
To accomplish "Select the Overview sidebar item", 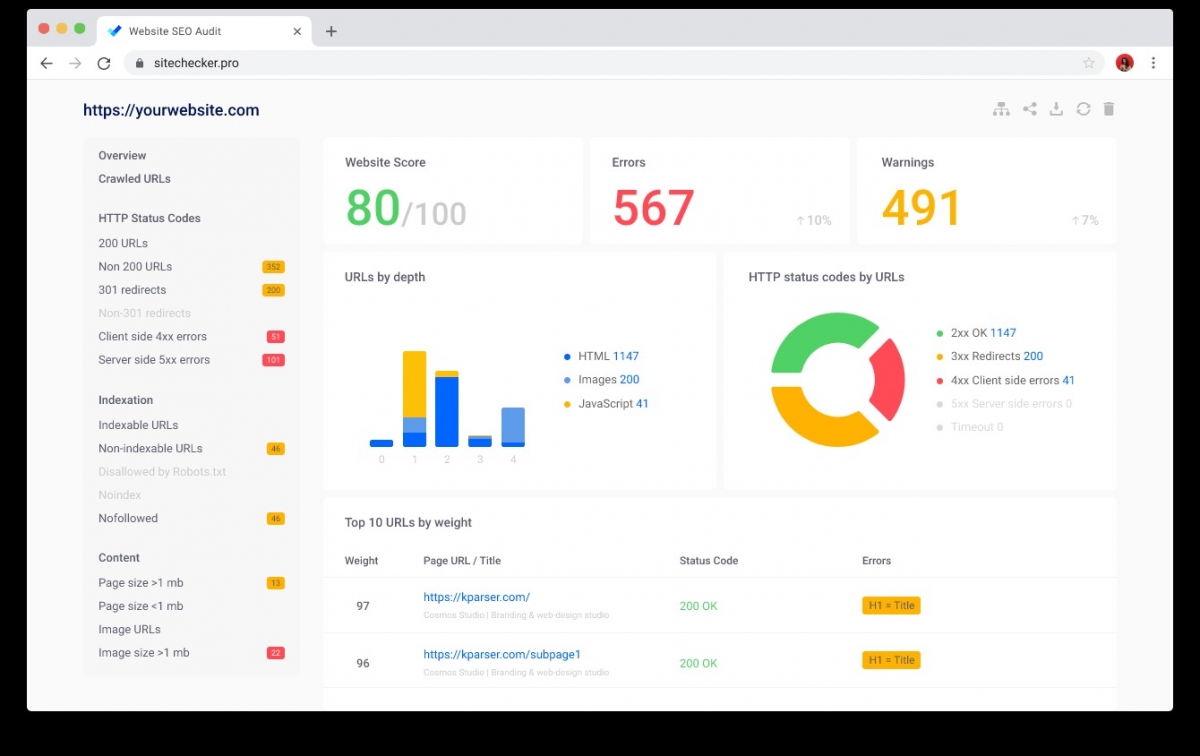I will point(122,155).
